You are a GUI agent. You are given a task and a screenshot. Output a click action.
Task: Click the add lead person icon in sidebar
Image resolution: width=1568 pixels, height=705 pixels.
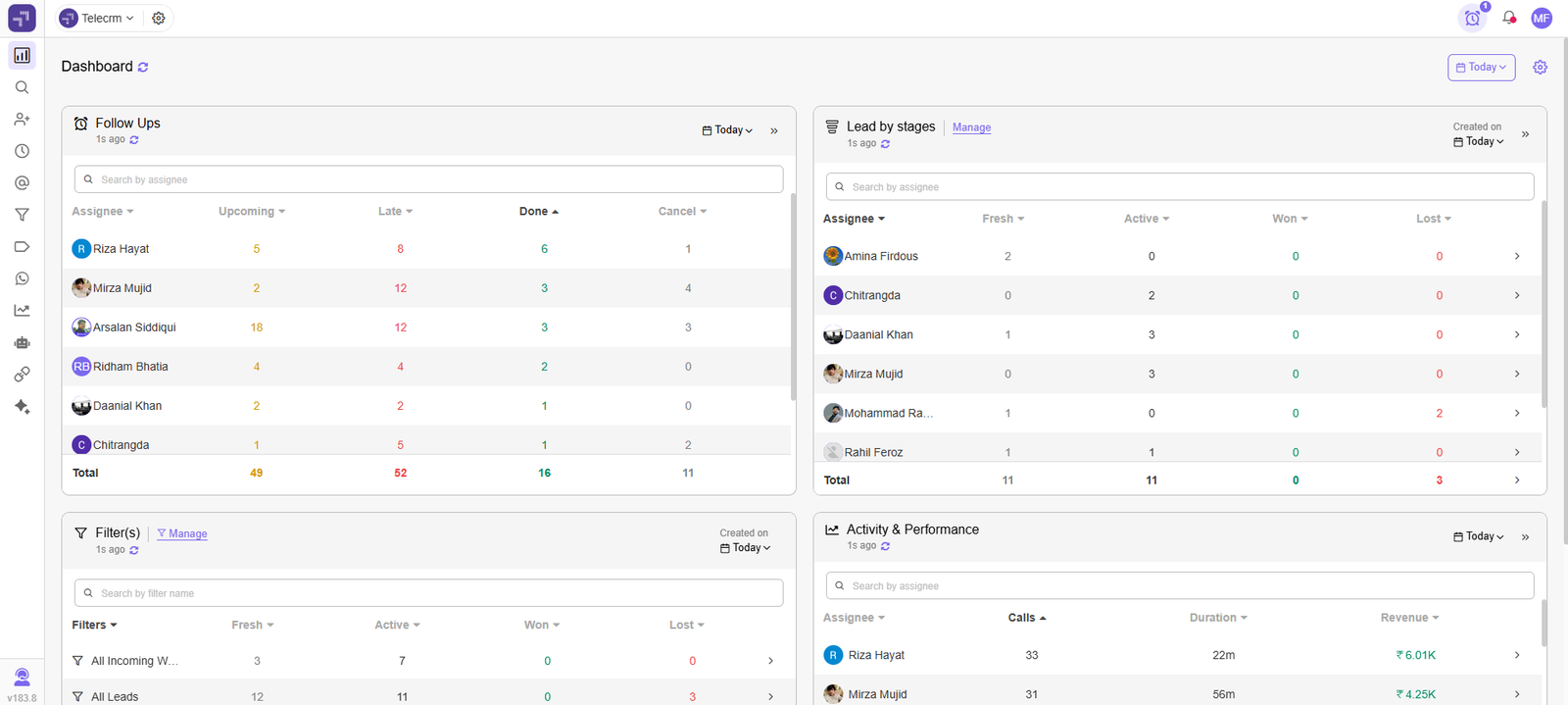coord(22,120)
